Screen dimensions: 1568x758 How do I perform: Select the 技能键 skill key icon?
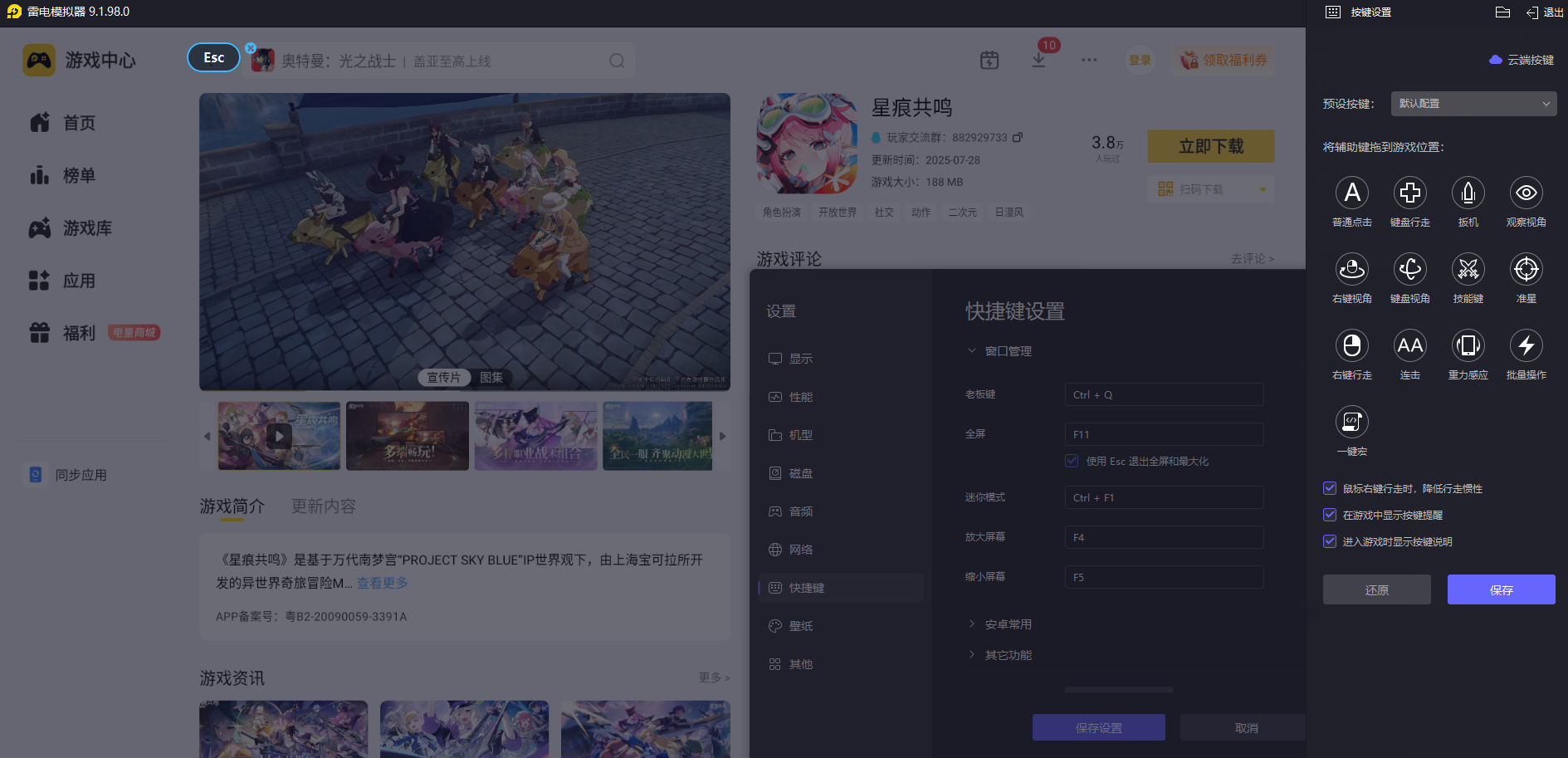[1468, 269]
